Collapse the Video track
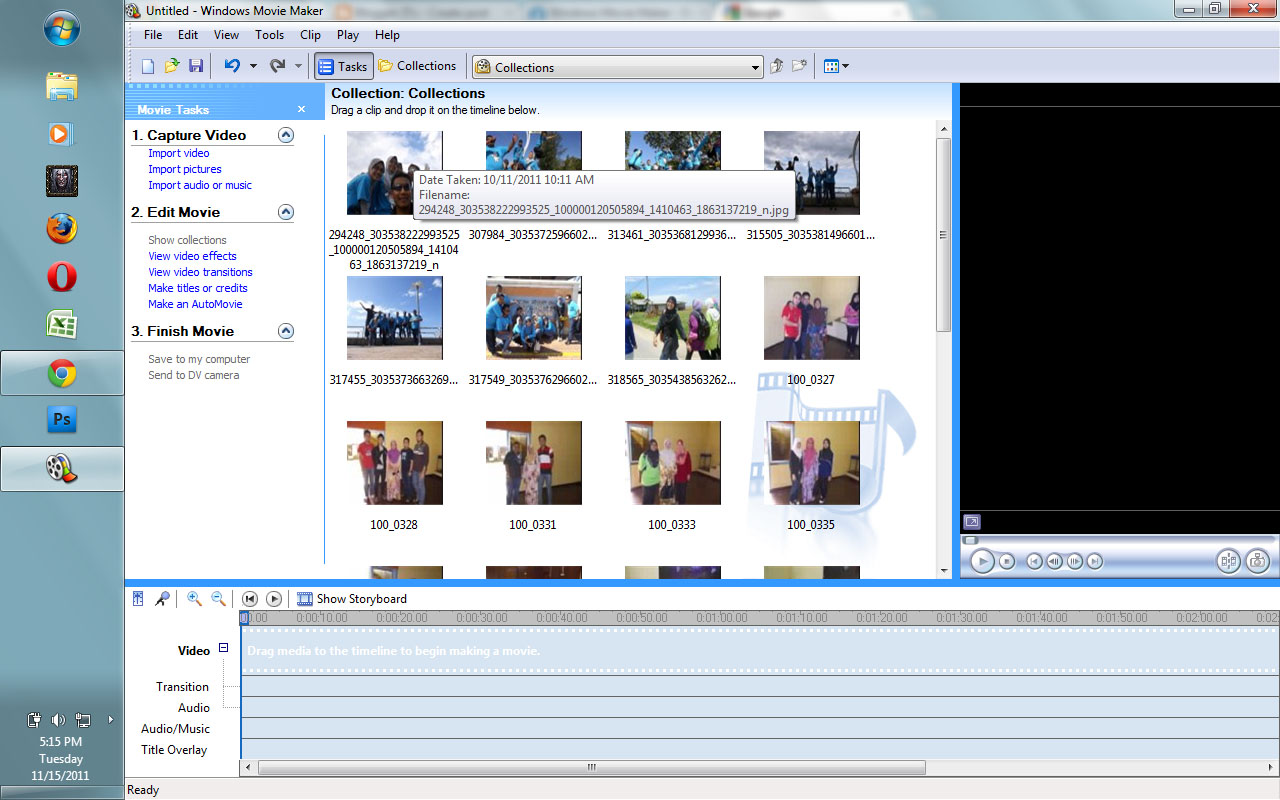Screen dimensions: 1280x800 tap(223, 648)
